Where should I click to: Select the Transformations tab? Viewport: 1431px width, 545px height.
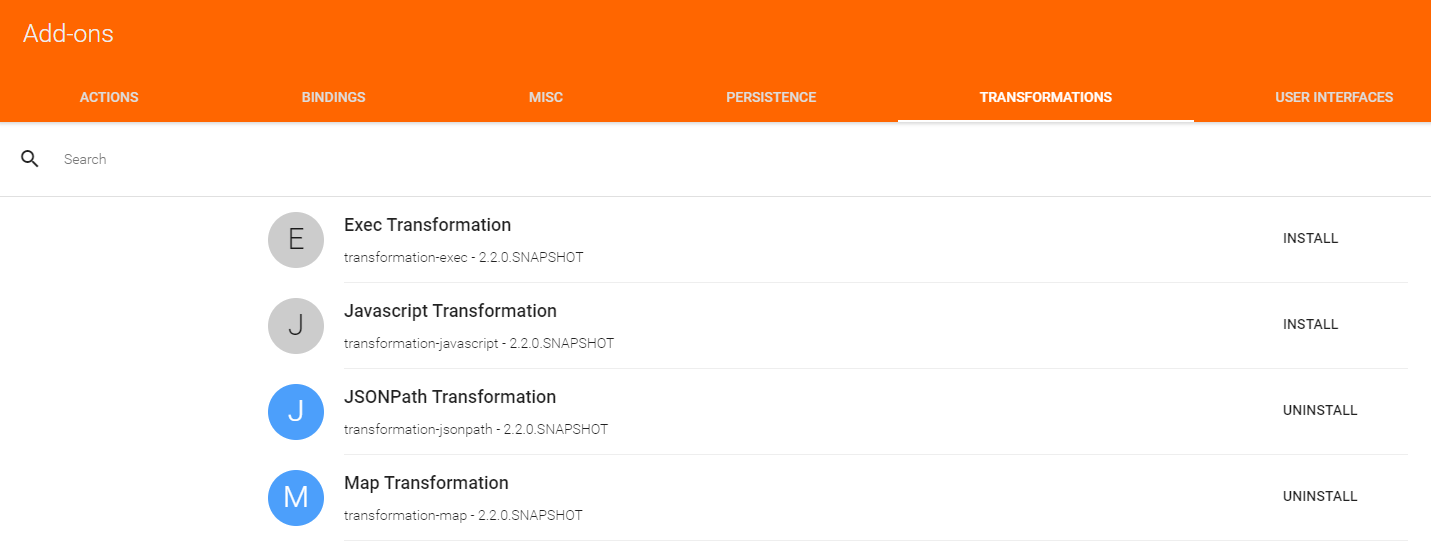coord(1046,97)
